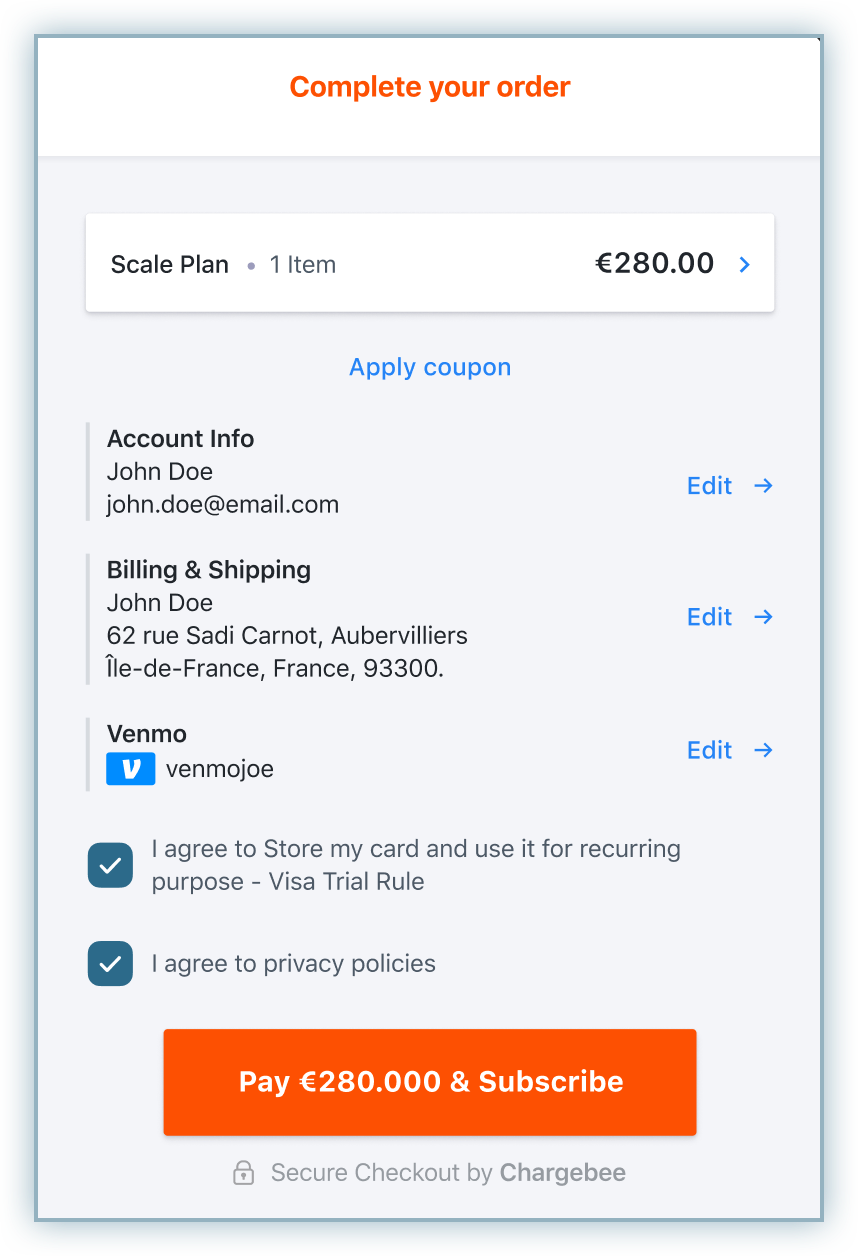Select the john.doe@email.com address text
Viewport: 858px width, 1256px height.
coord(223,505)
